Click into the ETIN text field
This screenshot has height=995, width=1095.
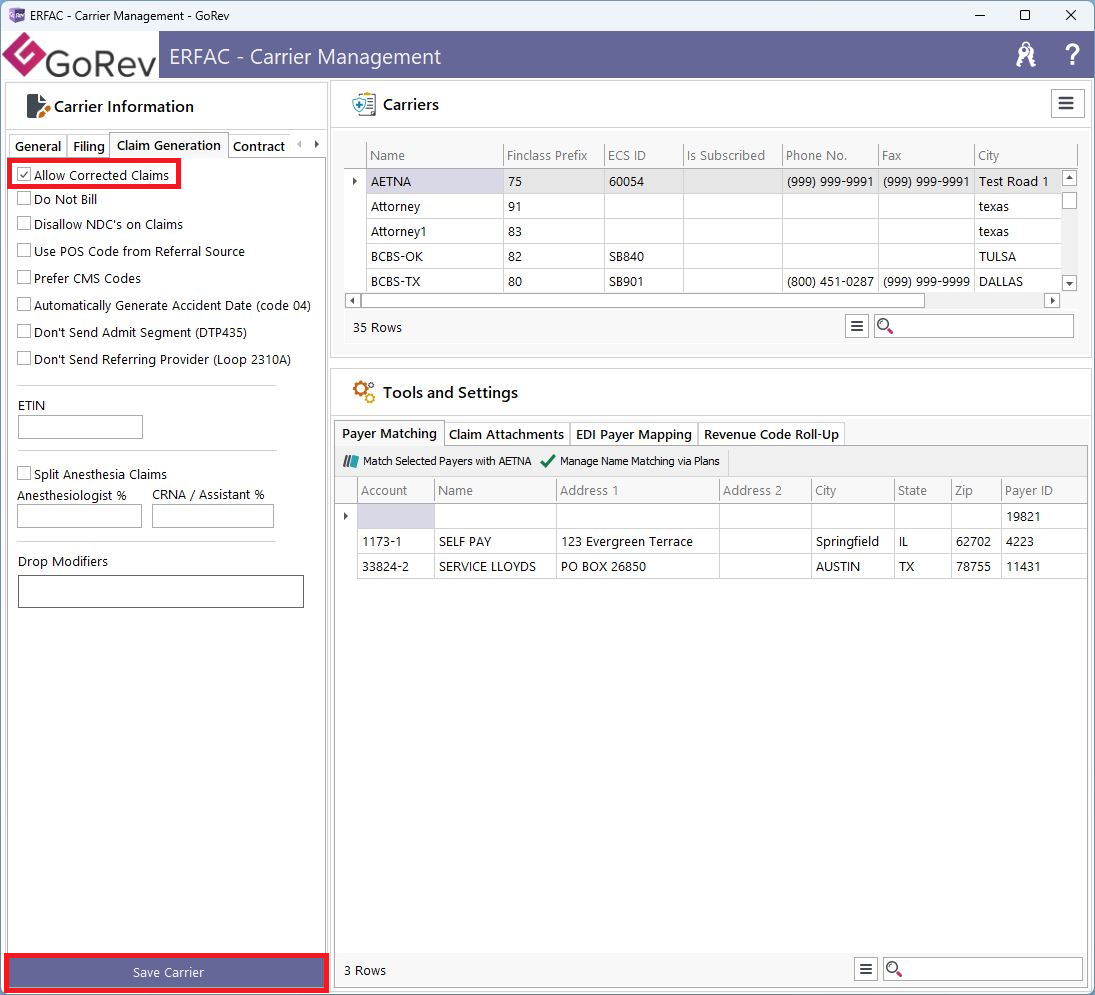80,427
